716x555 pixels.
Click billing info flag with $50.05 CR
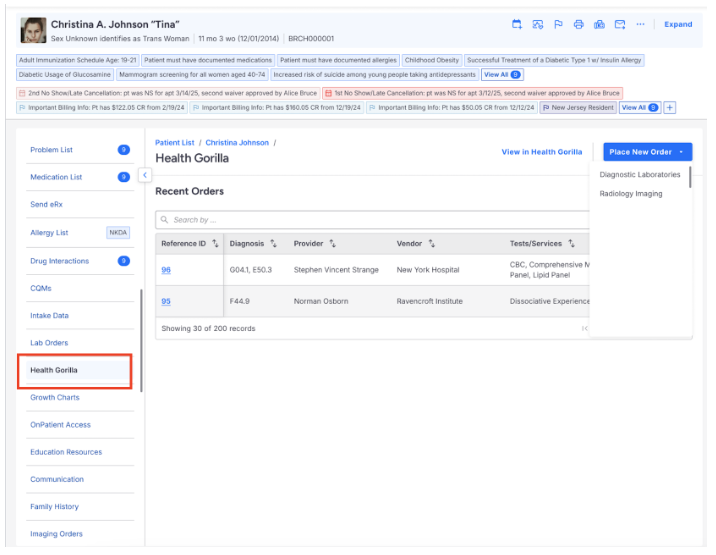[x=452, y=107]
